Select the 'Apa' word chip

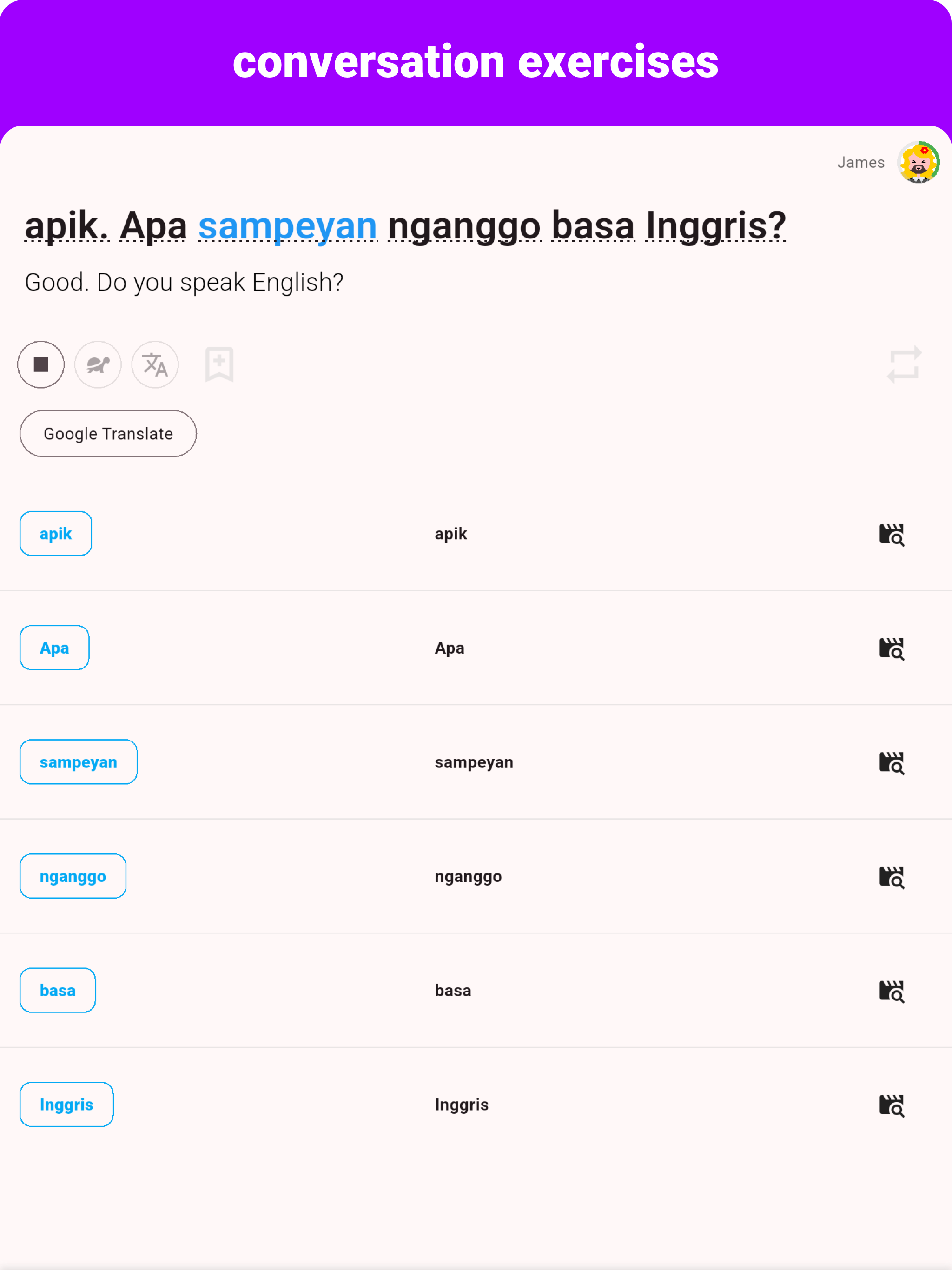pyautogui.click(x=54, y=648)
